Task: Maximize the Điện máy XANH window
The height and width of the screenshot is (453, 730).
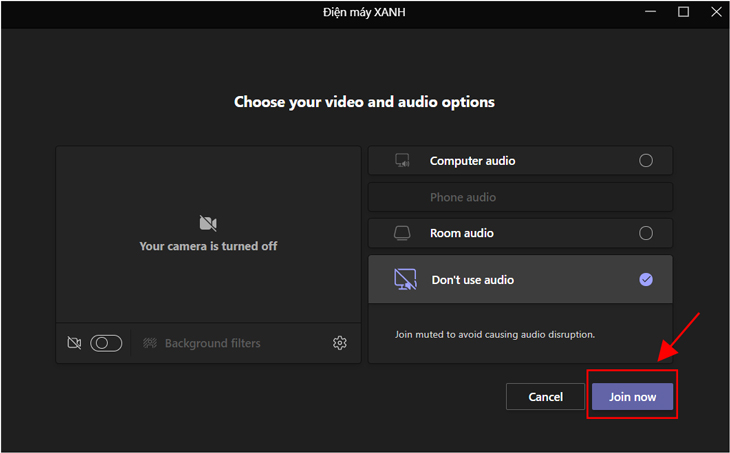Action: tap(683, 12)
